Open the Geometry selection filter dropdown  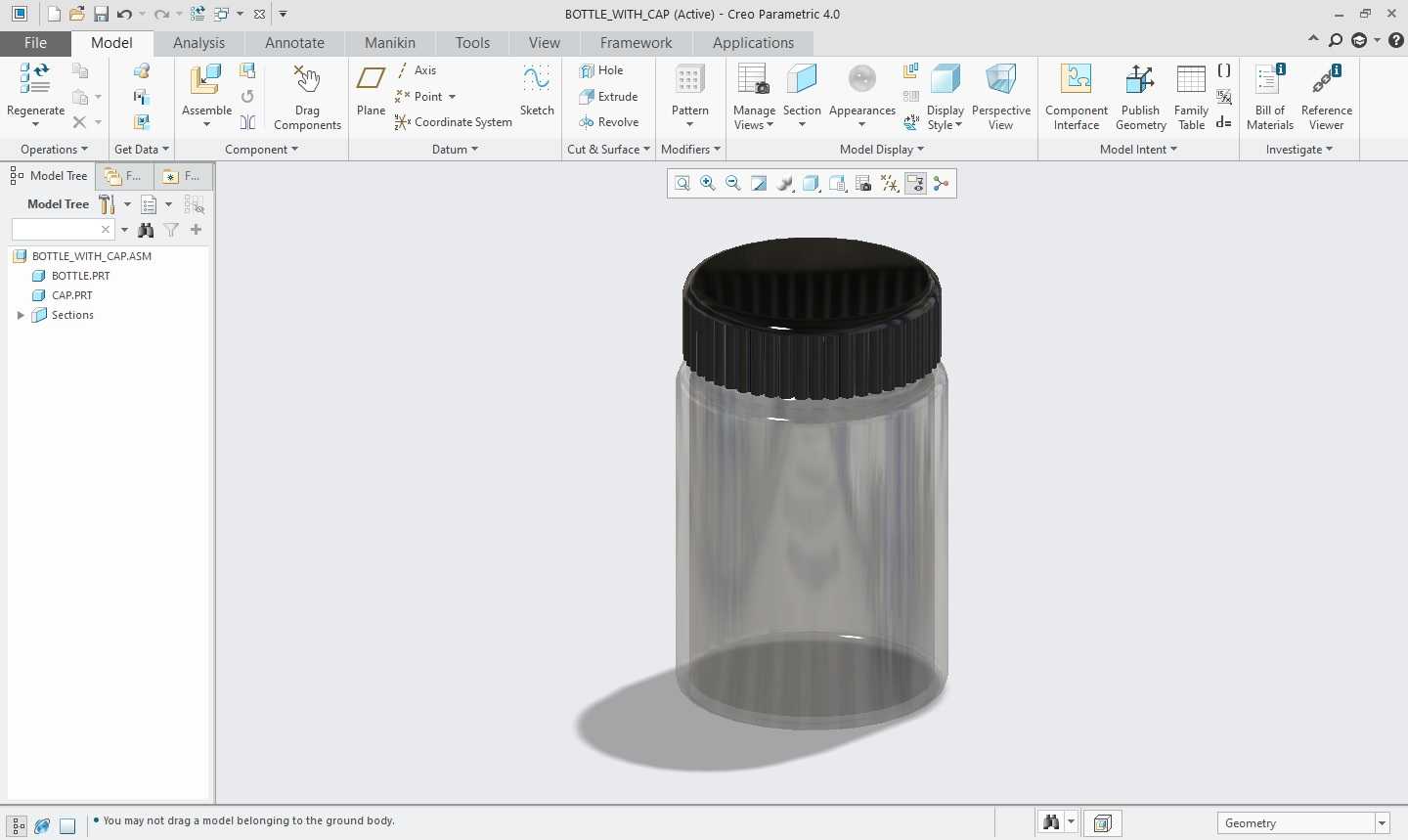pyautogui.click(x=1382, y=823)
